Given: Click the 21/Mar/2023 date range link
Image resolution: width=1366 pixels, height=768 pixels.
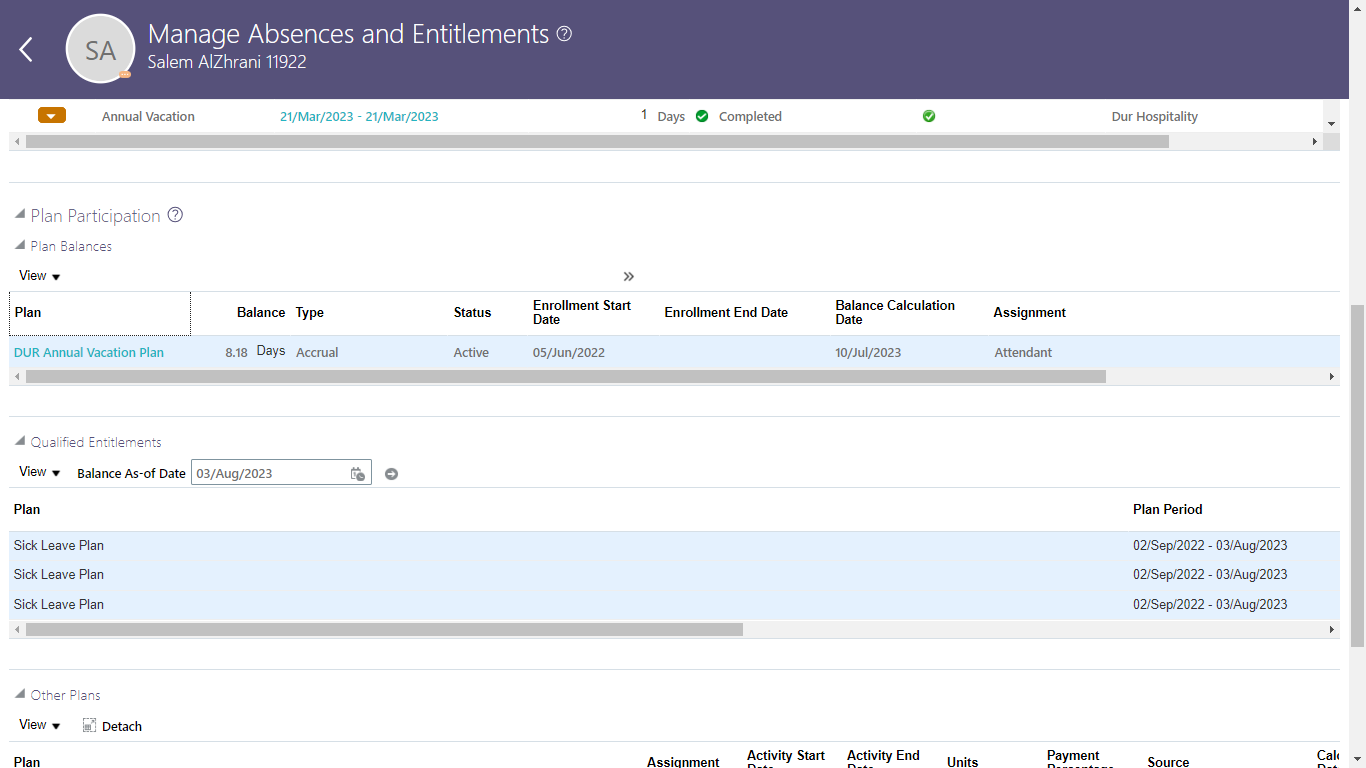Looking at the screenshot, I should (358, 116).
